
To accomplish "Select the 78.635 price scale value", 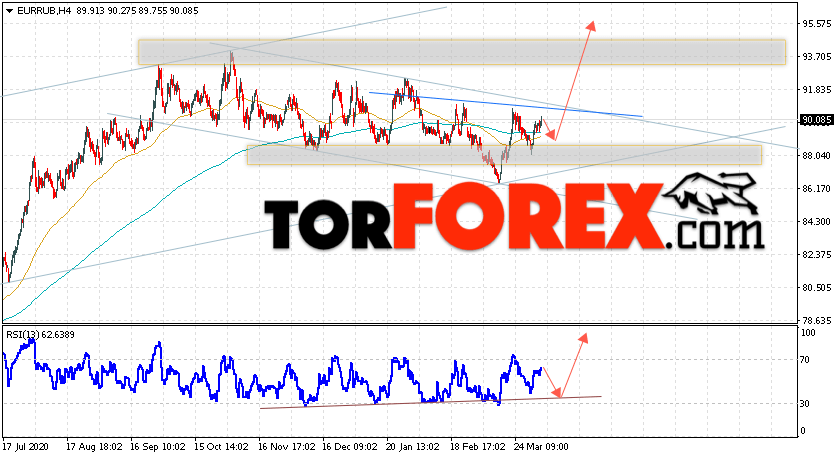I will (x=817, y=321).
